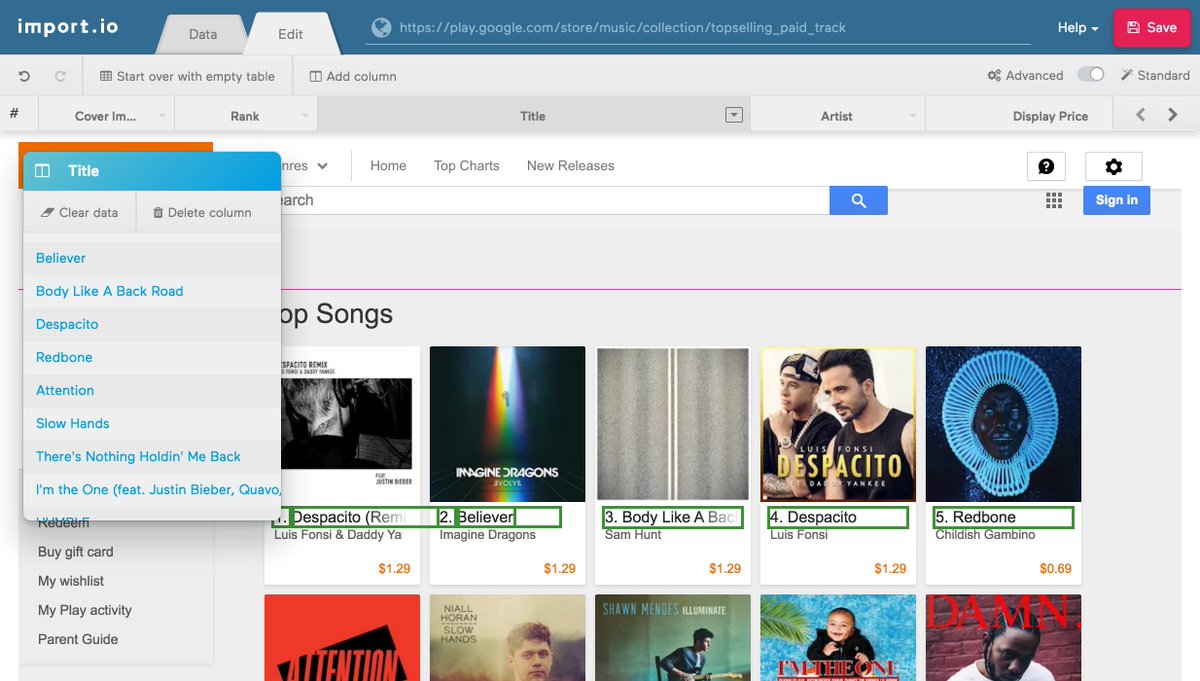The image size is (1200, 681).
Task: Open Top Charts
Action: (x=466, y=166)
